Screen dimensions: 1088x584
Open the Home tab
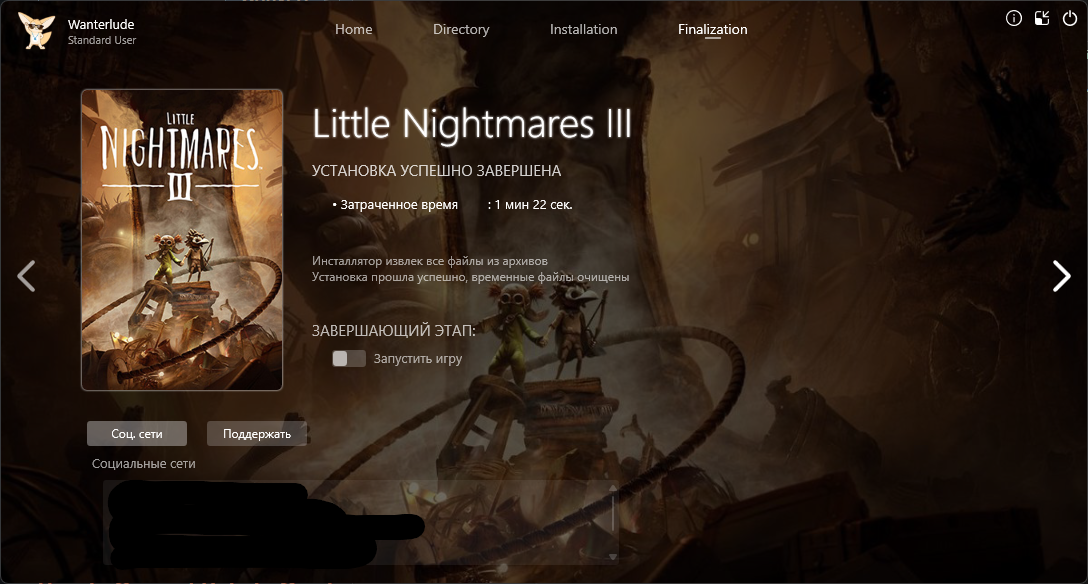pyautogui.click(x=353, y=30)
